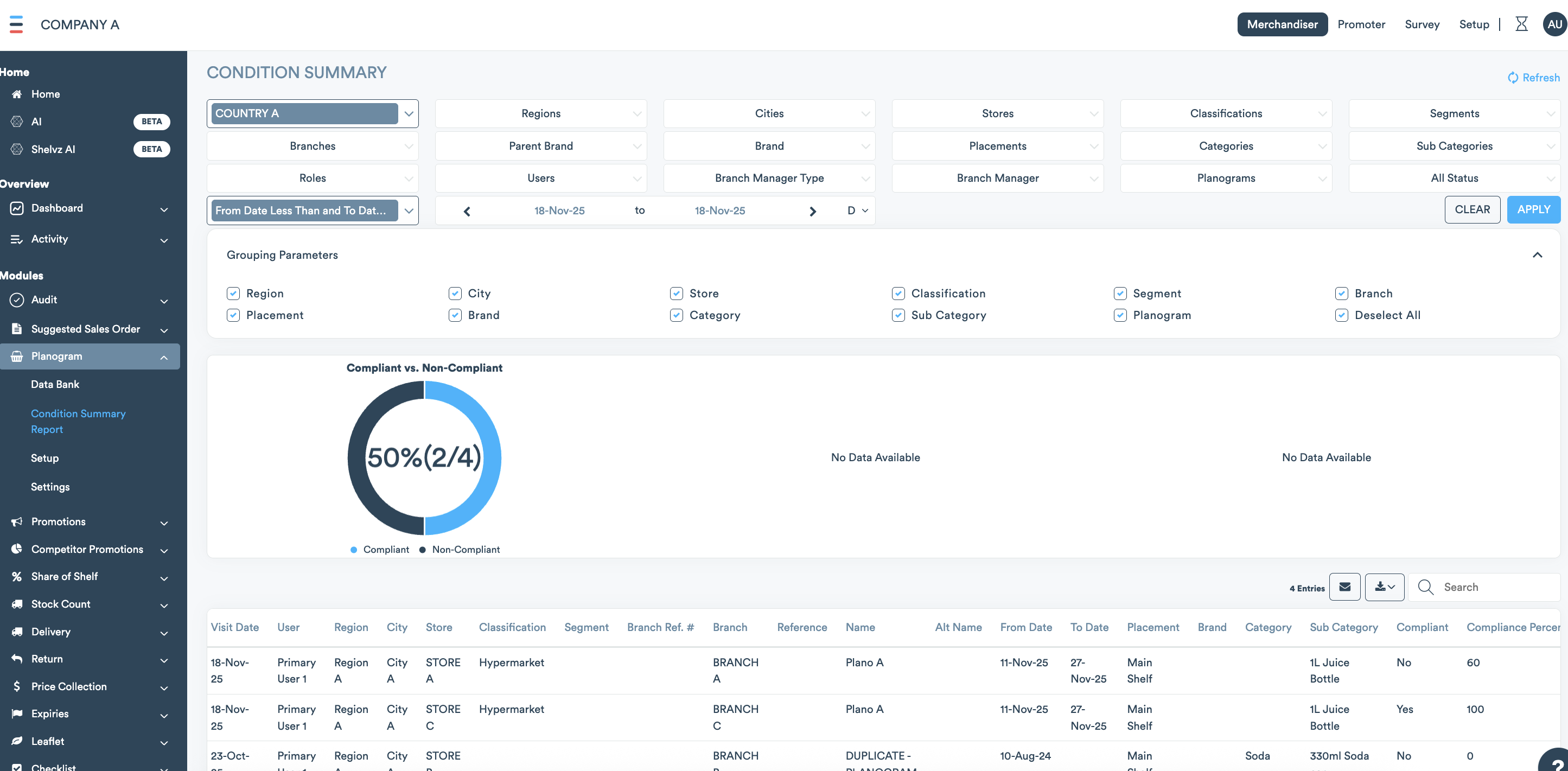
Task: Click the APPLY button
Action: click(1533, 209)
